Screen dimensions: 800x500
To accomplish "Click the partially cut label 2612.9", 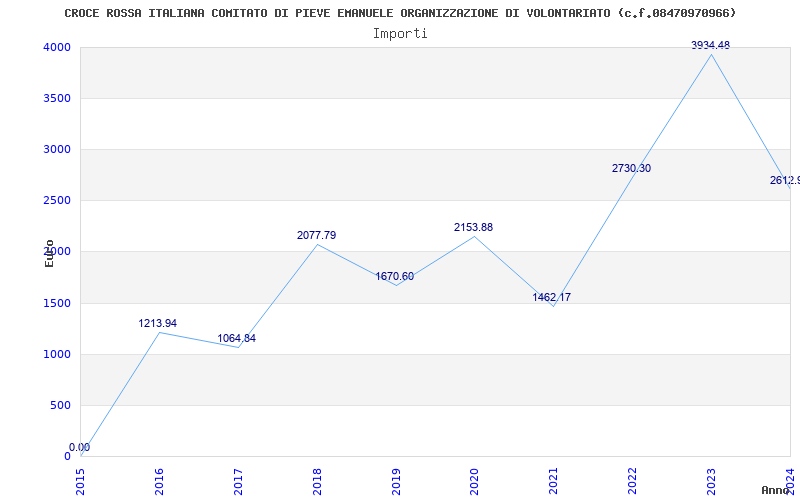I will (x=785, y=181).
